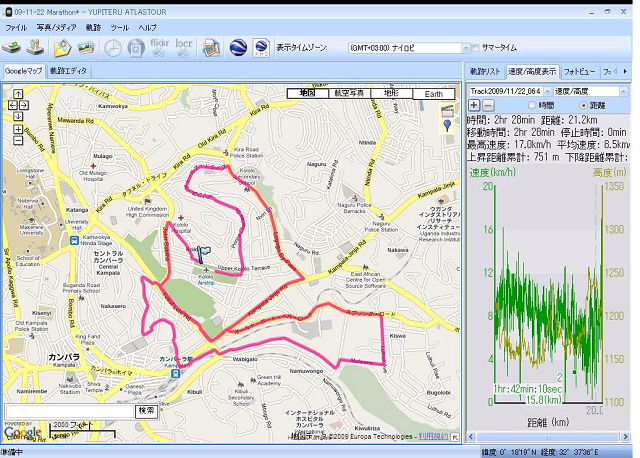
Task: Zoom out the map with minus button
Action: (x=18, y=141)
